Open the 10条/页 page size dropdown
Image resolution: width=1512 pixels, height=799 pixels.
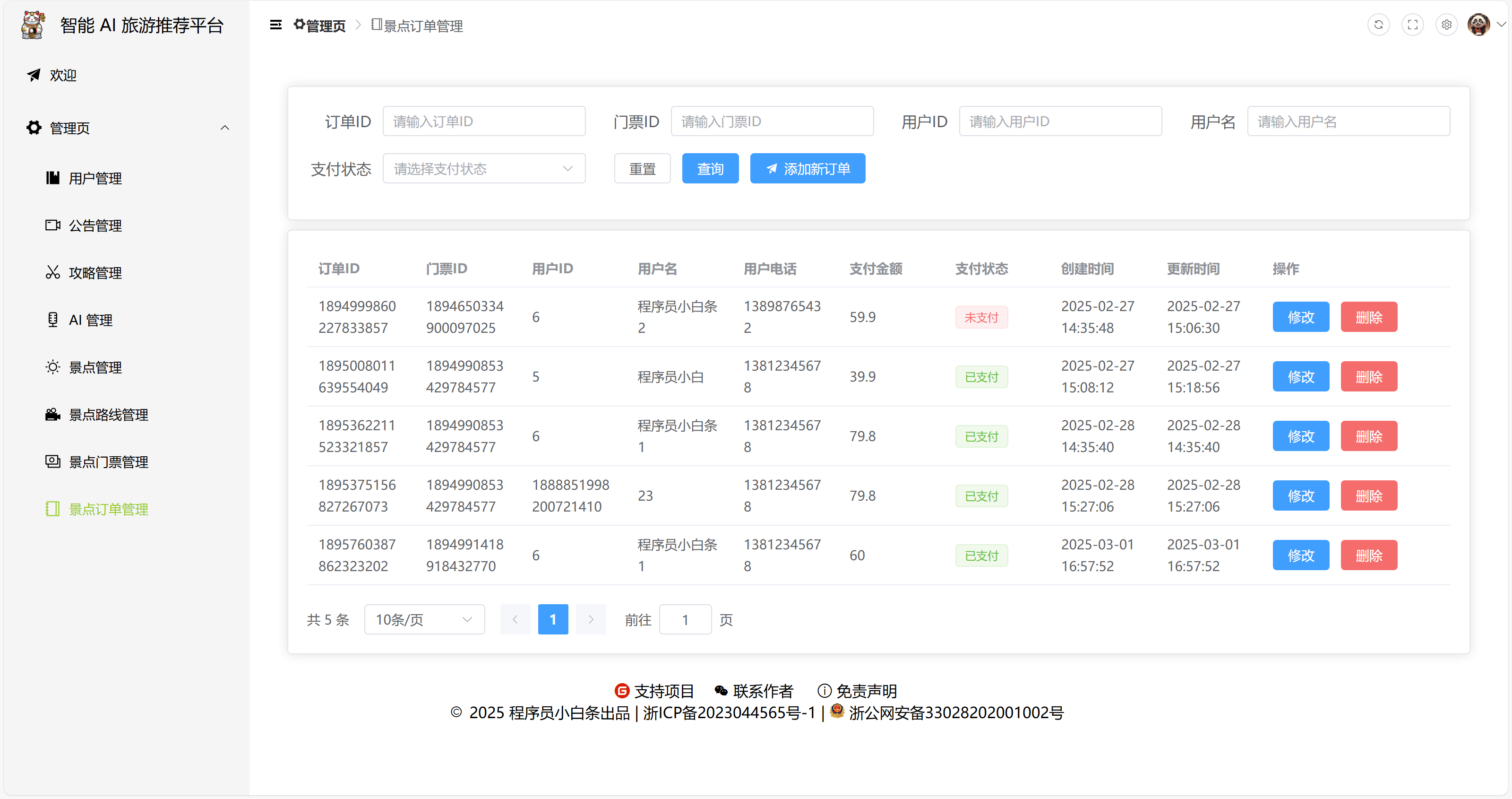coord(424,619)
